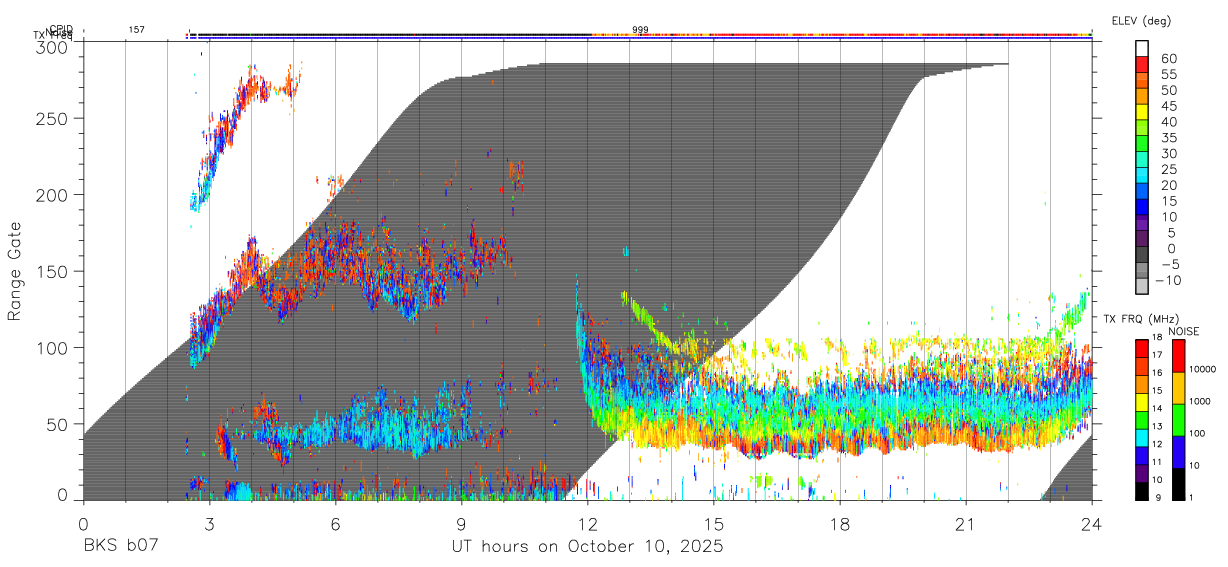This screenshot has height=567, width=1228.
Task: Select the yellow 14–15 MHz TX FRQ swatch
Action: coord(1142,402)
